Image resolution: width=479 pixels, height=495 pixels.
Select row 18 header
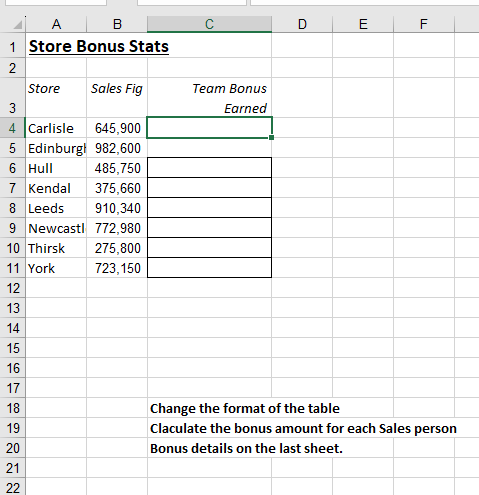click(13, 408)
